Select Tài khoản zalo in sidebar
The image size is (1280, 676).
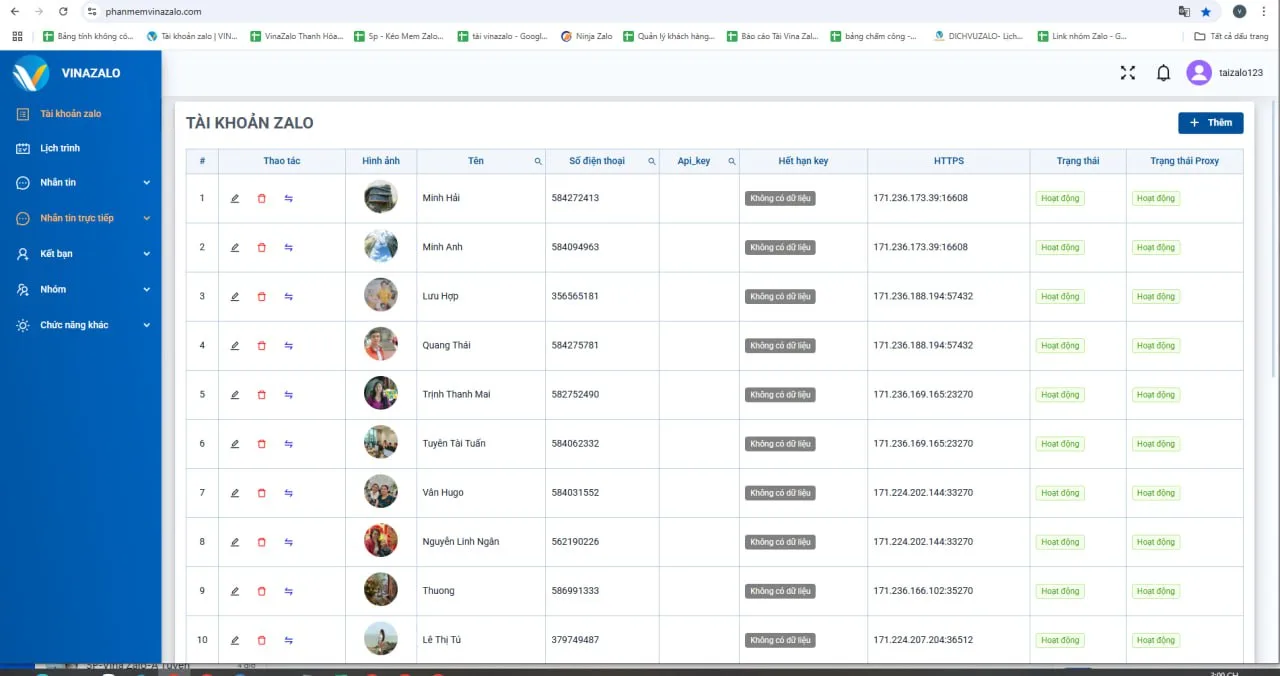(x=70, y=114)
